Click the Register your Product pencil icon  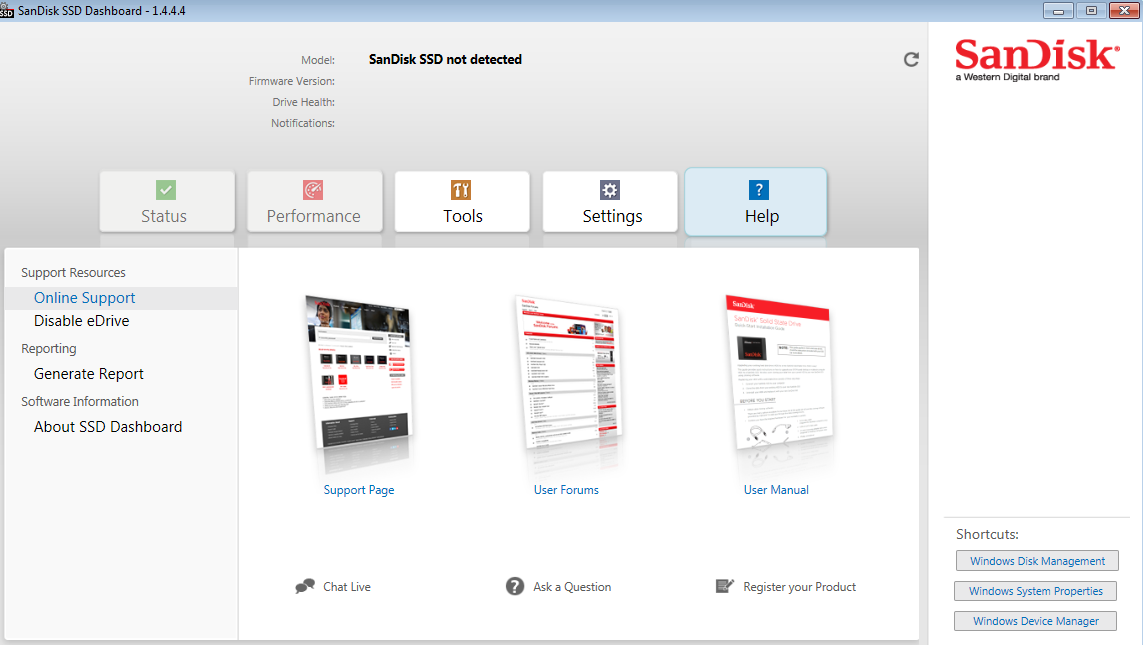725,586
